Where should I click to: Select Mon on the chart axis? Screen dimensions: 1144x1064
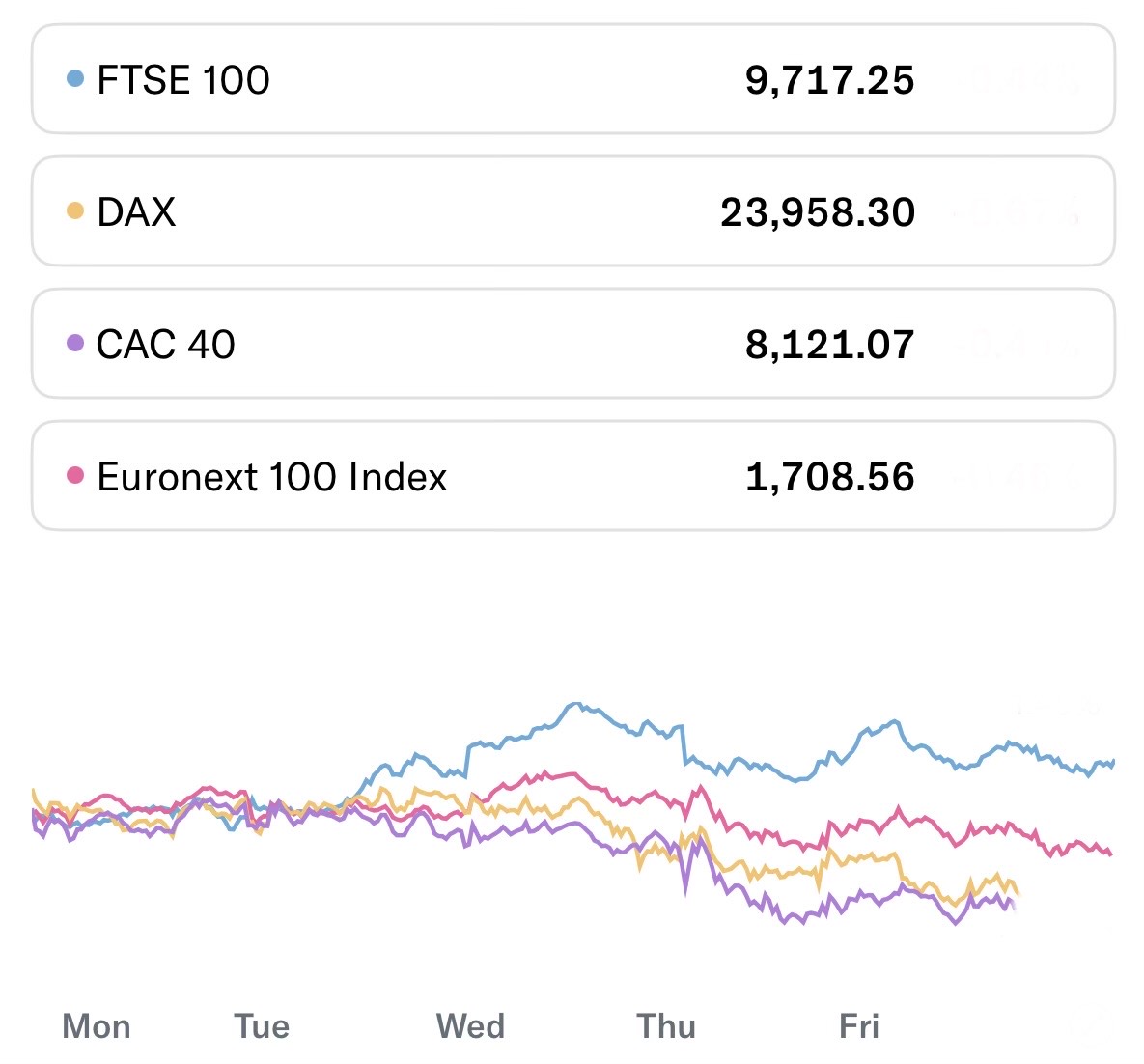click(97, 1025)
